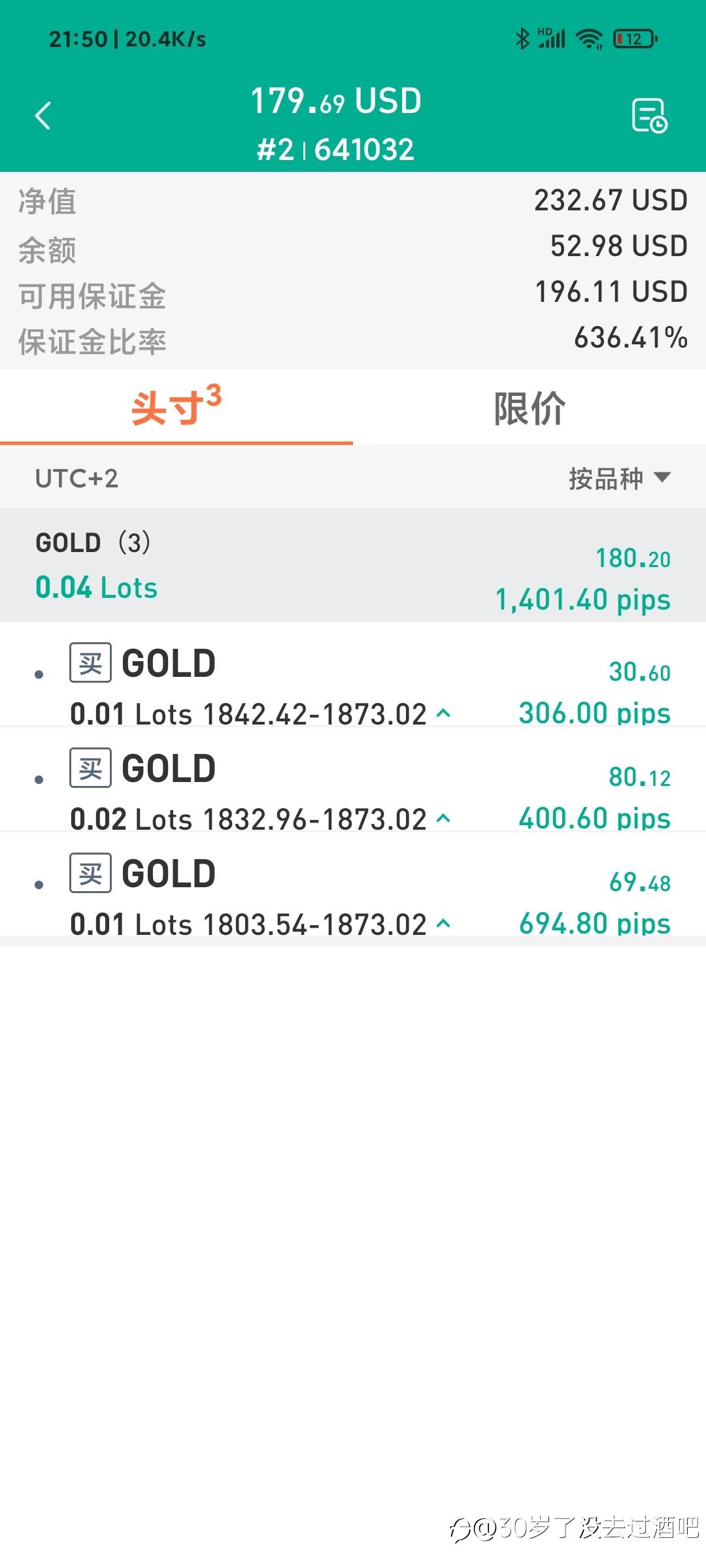The image size is (706, 1568).
Task: Collapse the GOLD (3) group header
Action: pyautogui.click(x=353, y=565)
